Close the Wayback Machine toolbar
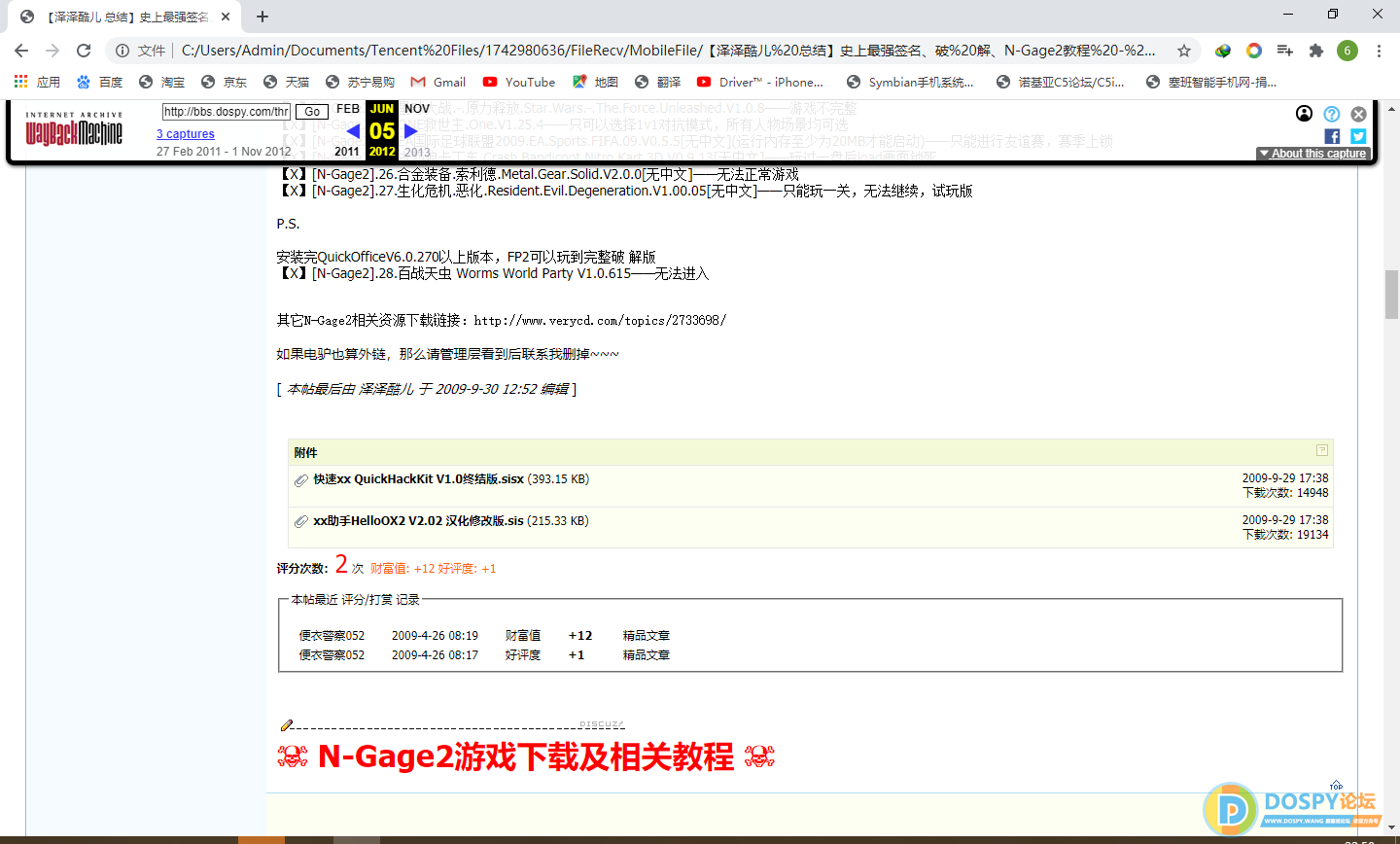The image size is (1400, 844). (1359, 114)
